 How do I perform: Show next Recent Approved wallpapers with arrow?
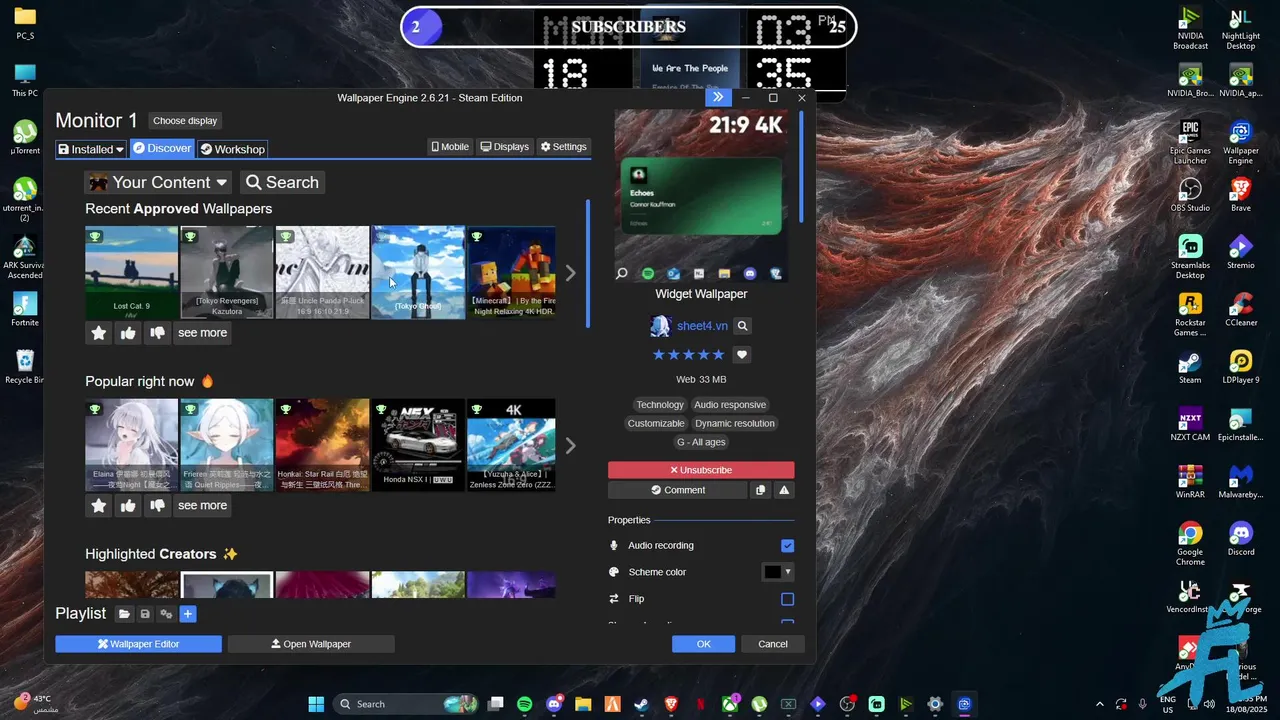pos(570,273)
